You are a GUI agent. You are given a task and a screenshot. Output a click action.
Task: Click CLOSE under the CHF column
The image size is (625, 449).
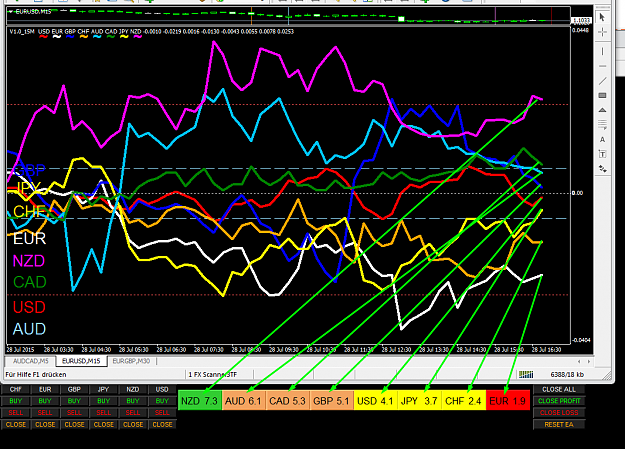click(x=16, y=425)
